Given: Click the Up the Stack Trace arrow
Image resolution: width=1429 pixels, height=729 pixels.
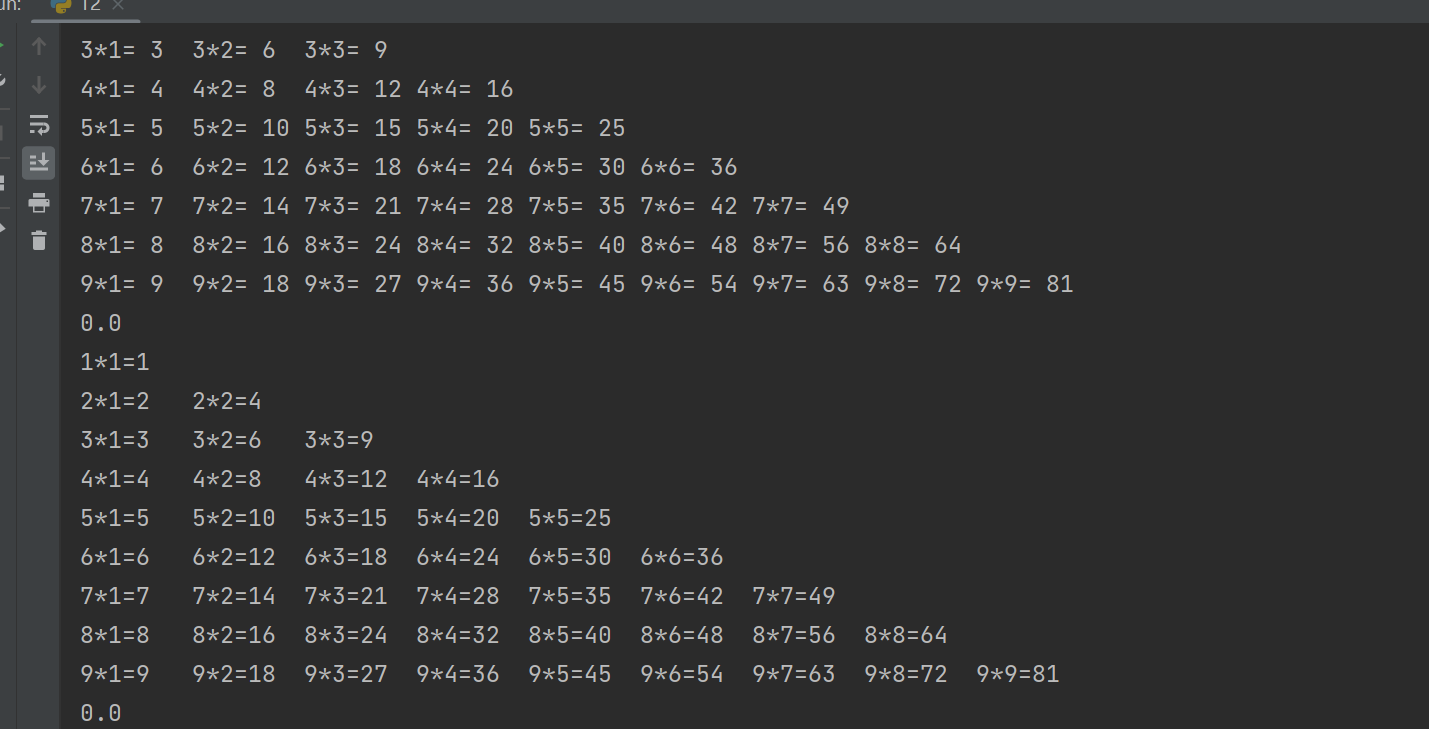Looking at the screenshot, I should (x=39, y=46).
